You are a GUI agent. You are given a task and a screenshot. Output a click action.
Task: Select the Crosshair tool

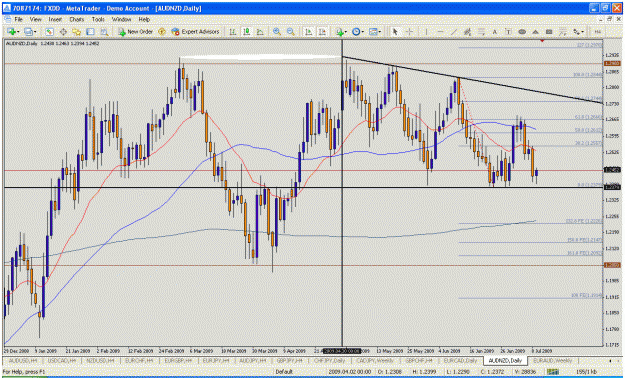point(409,32)
